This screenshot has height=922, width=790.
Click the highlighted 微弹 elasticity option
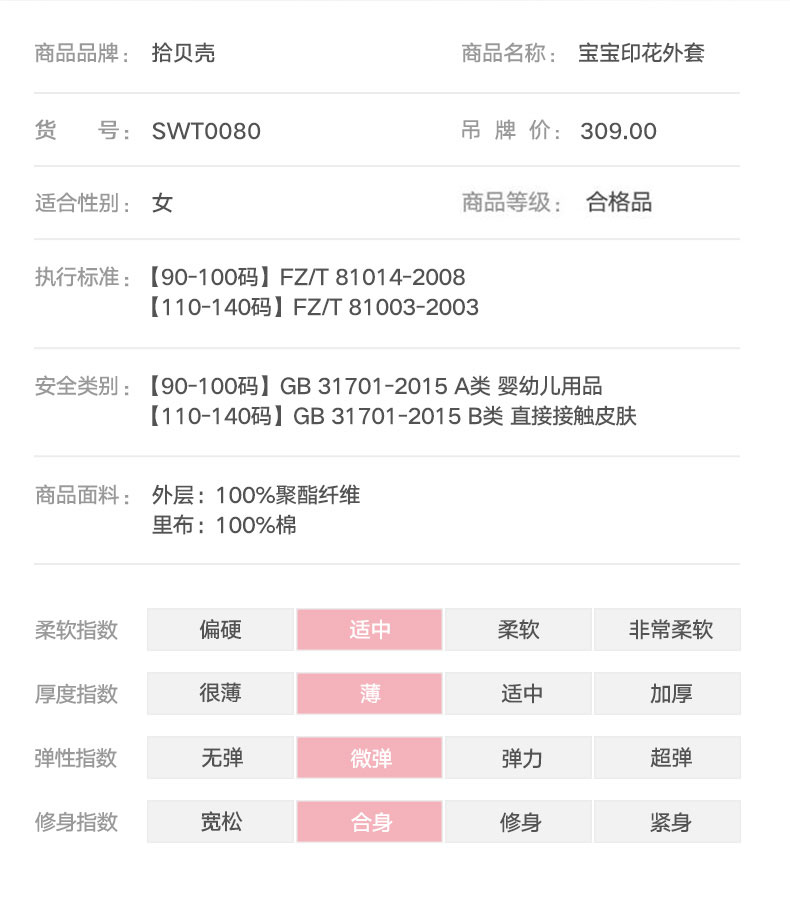[369, 758]
